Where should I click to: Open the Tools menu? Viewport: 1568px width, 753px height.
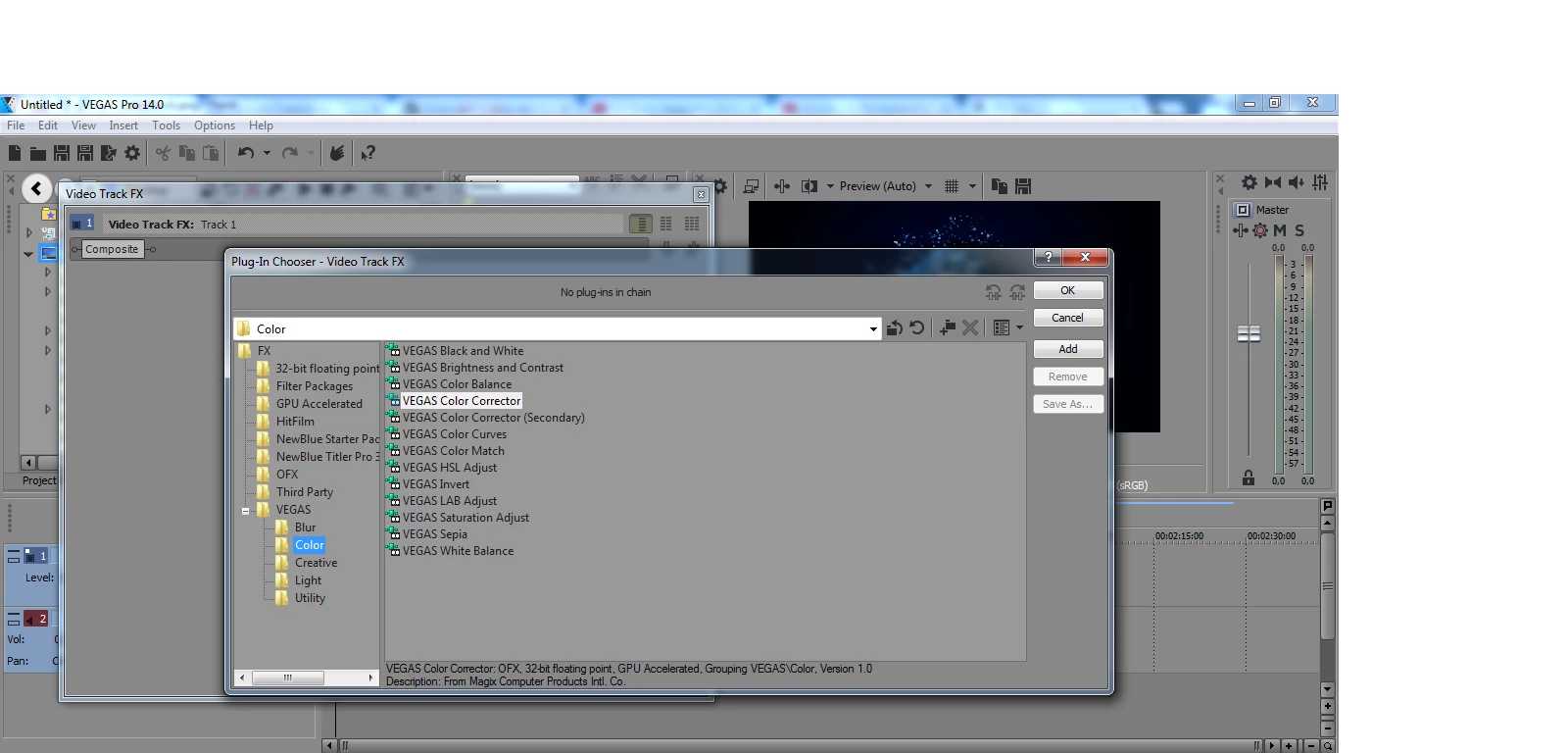[x=166, y=125]
